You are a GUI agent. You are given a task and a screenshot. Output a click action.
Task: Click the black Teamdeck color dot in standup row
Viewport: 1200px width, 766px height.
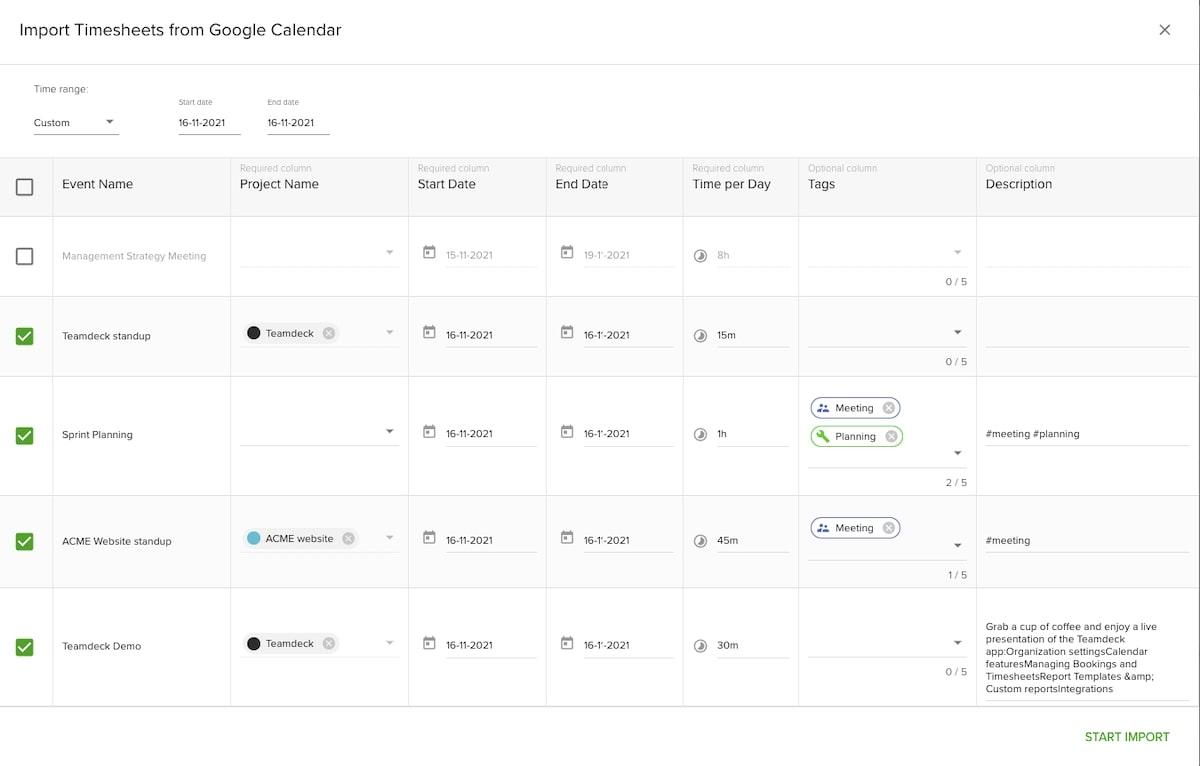coord(254,333)
